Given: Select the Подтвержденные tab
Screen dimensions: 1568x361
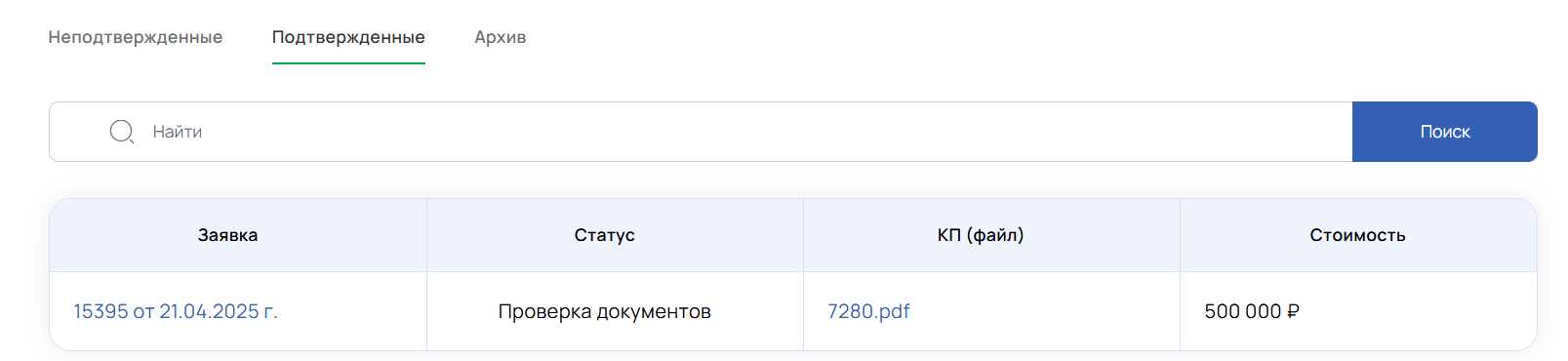Looking at the screenshot, I should point(348,37).
